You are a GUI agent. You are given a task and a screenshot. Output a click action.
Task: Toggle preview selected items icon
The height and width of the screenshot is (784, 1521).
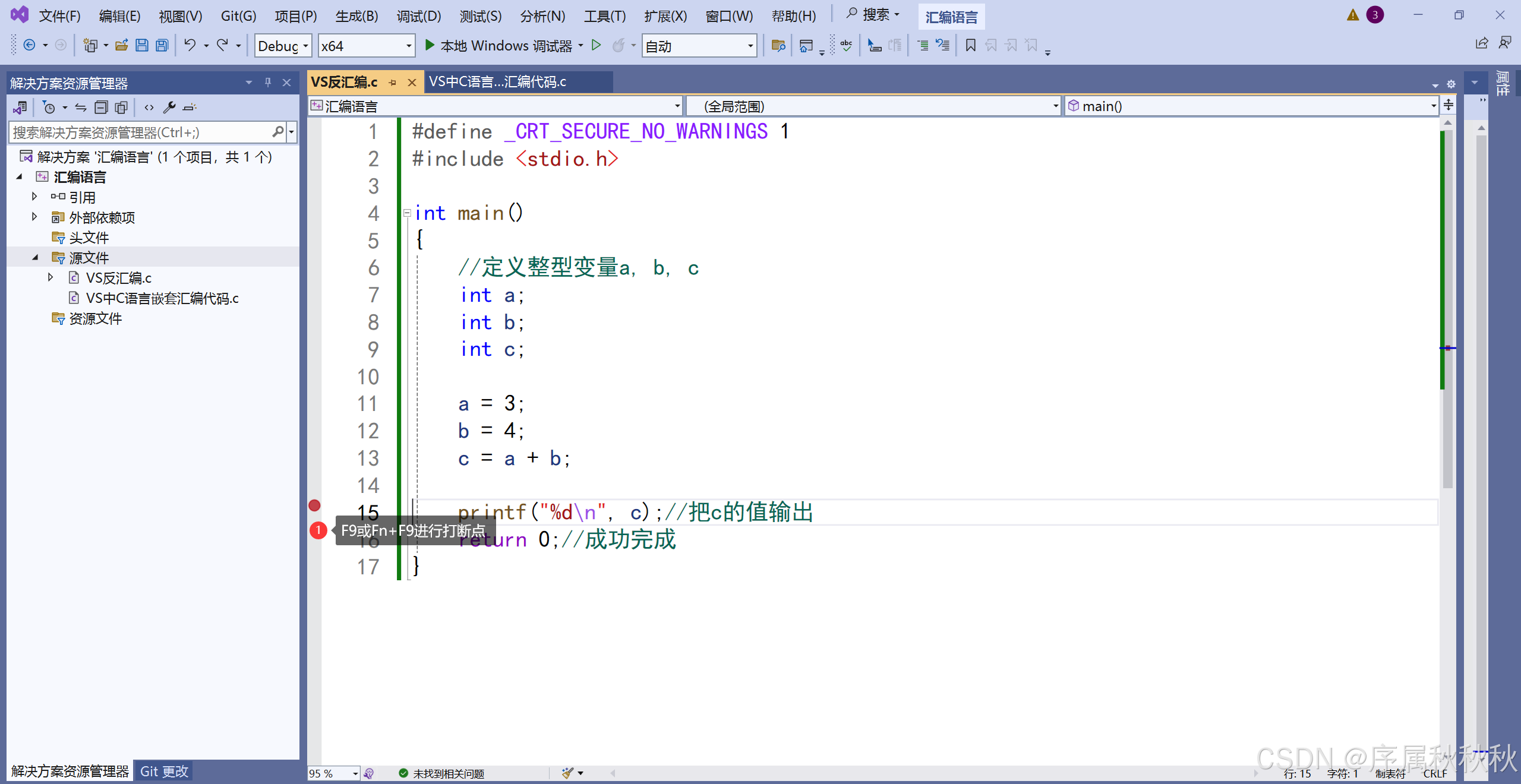[x=190, y=108]
